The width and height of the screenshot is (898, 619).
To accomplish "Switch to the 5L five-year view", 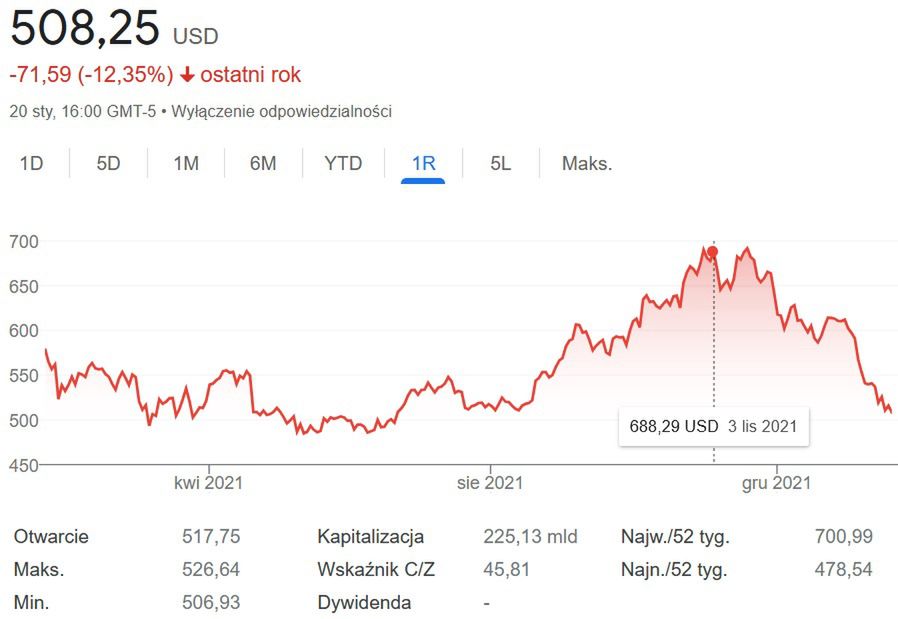I will (501, 163).
